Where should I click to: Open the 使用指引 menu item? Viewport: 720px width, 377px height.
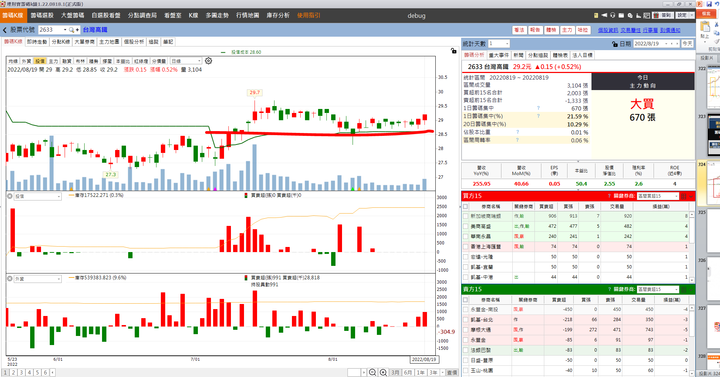(x=309, y=15)
